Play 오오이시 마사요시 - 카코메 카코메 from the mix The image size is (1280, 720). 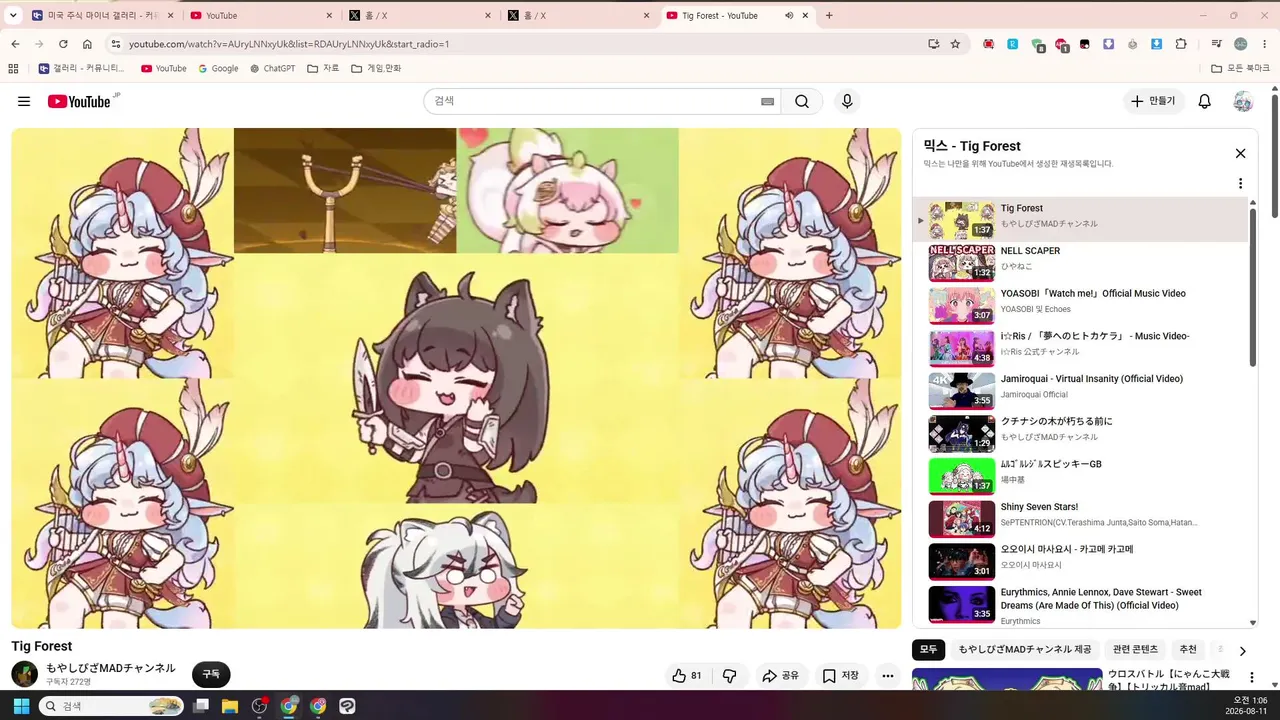click(x=1081, y=562)
